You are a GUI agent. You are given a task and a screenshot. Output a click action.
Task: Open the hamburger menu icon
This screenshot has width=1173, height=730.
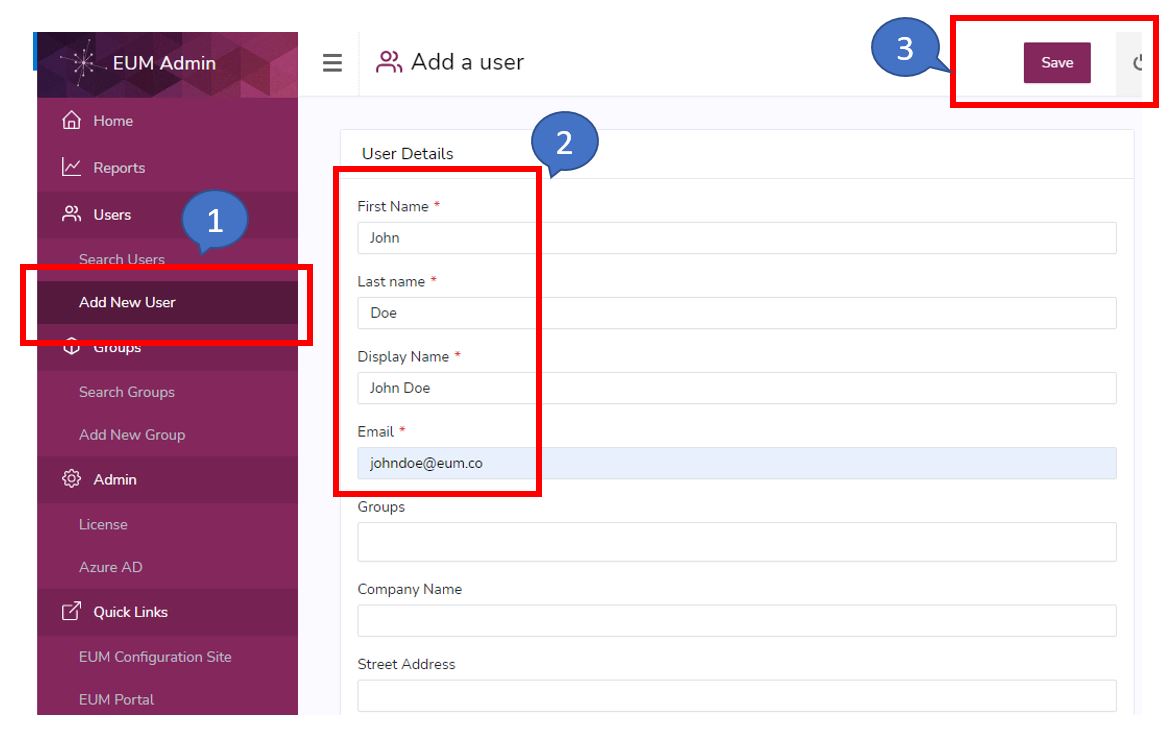coord(331,62)
